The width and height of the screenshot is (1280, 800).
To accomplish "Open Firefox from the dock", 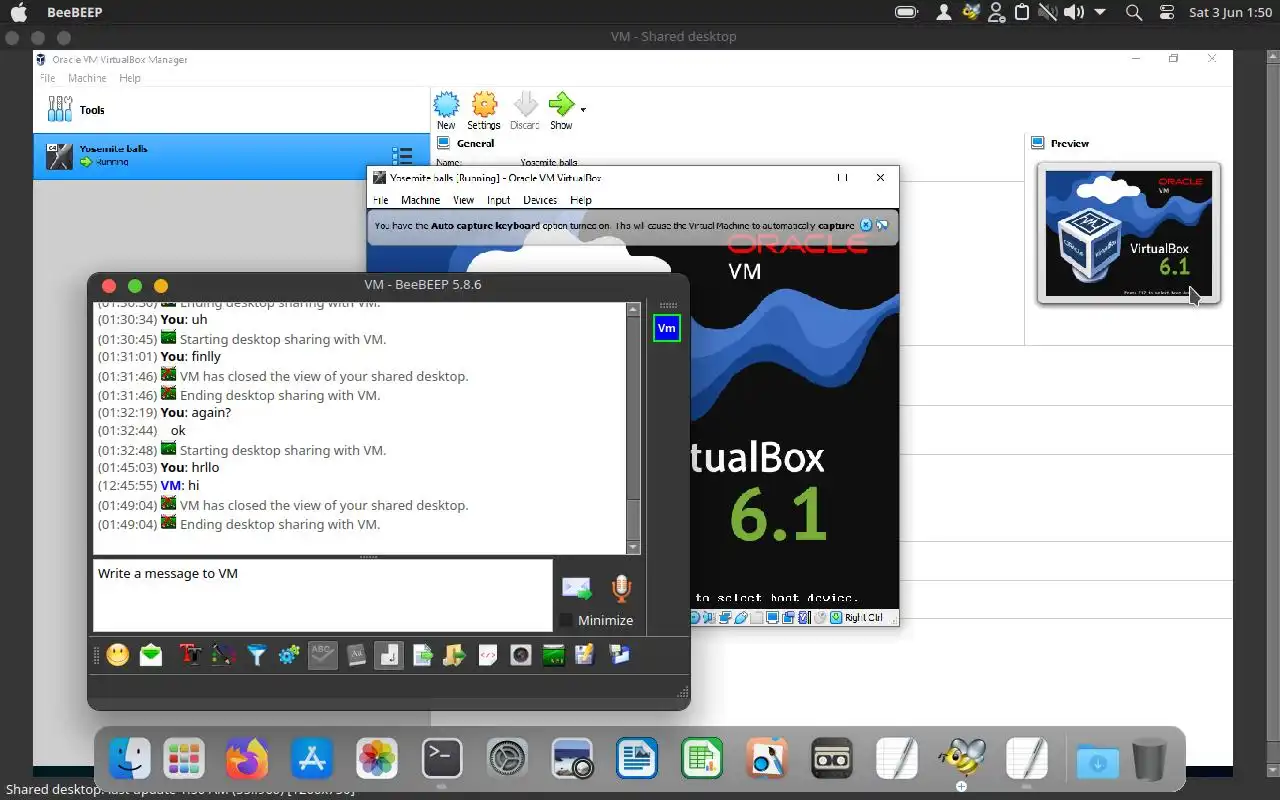I will [246, 759].
